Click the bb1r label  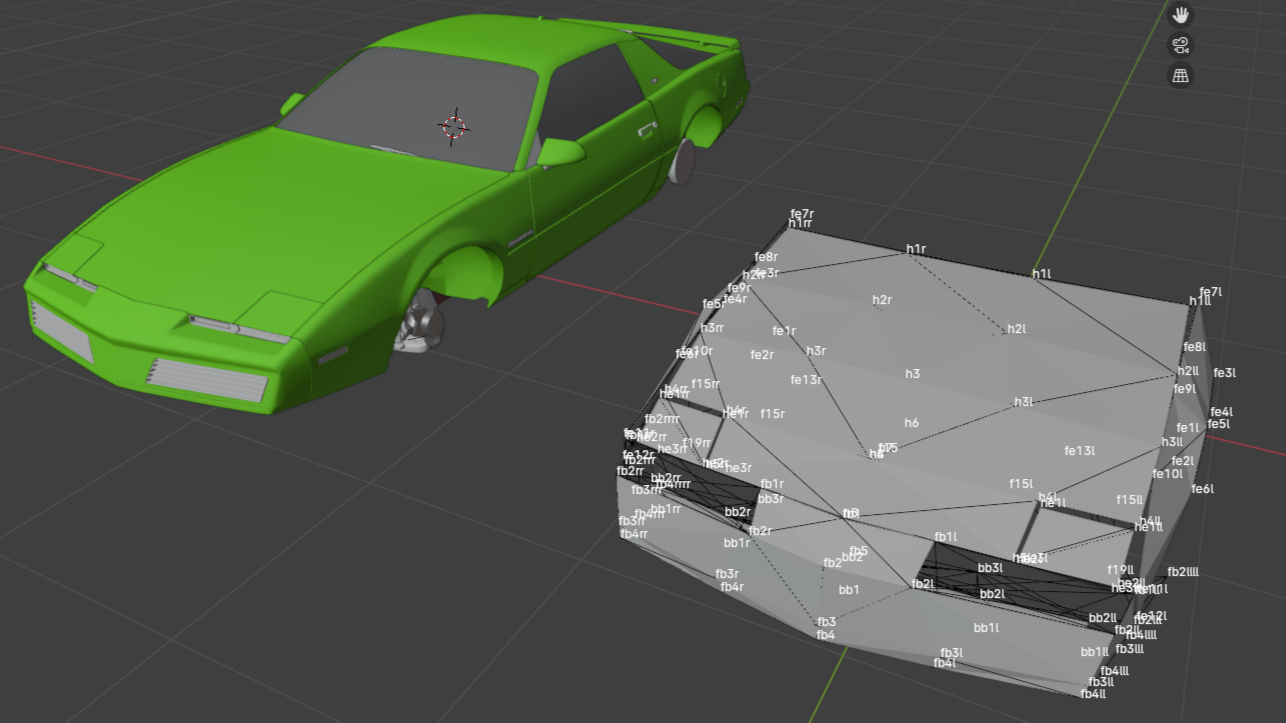[x=737, y=543]
